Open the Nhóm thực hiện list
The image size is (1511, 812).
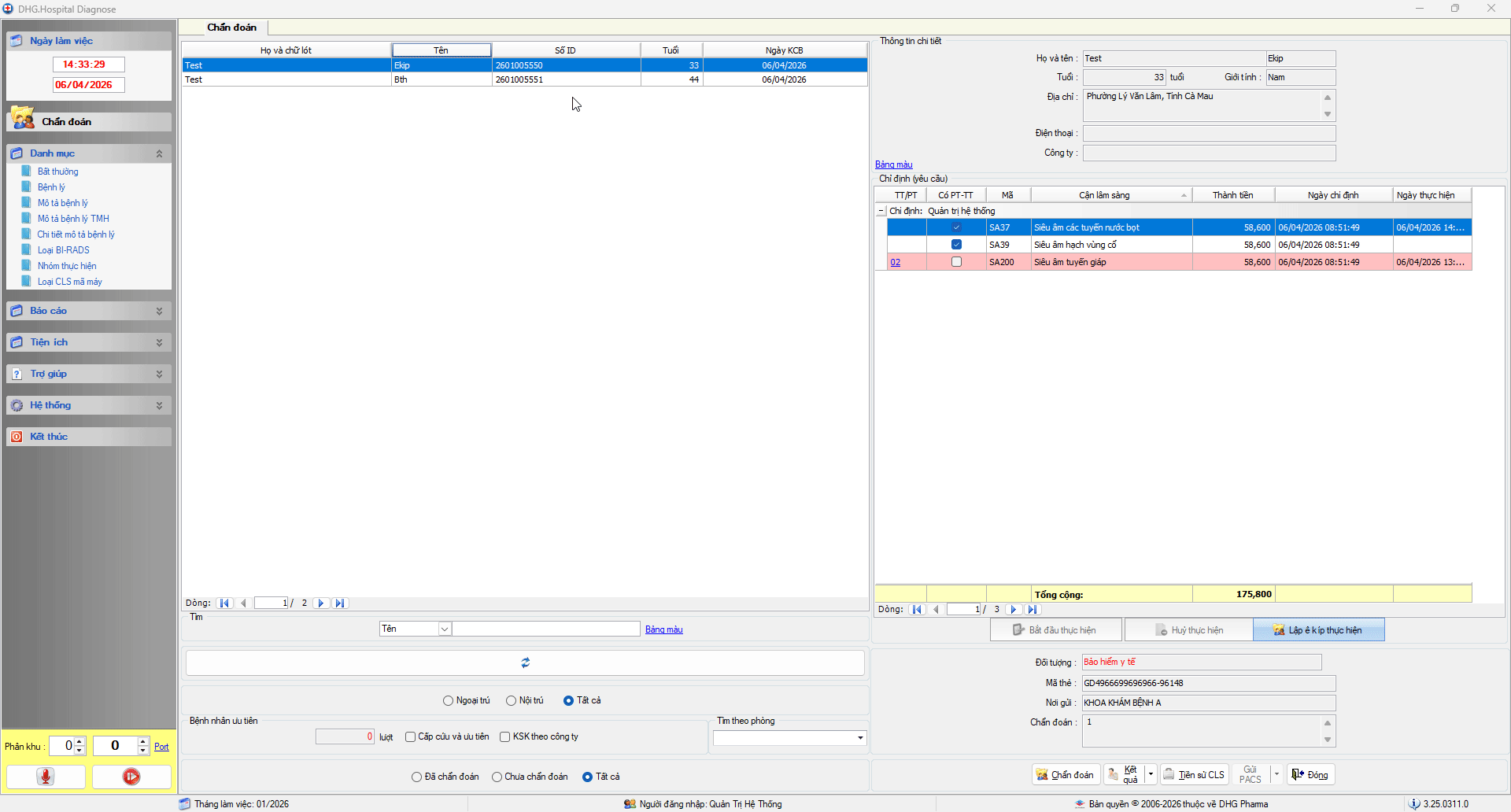coord(67,266)
